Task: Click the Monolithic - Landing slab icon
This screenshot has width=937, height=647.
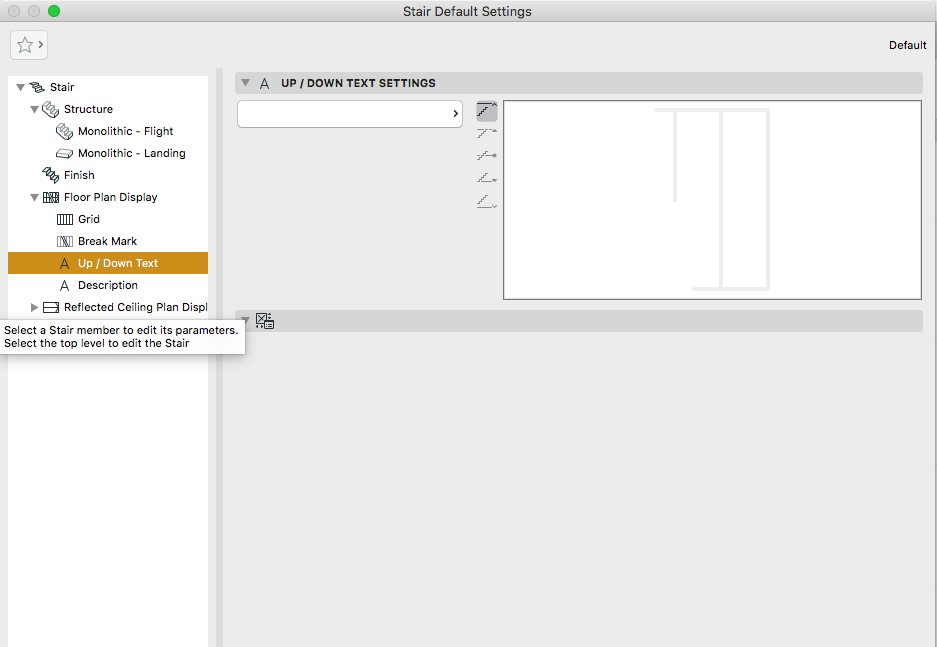Action: pyautogui.click(x=65, y=154)
